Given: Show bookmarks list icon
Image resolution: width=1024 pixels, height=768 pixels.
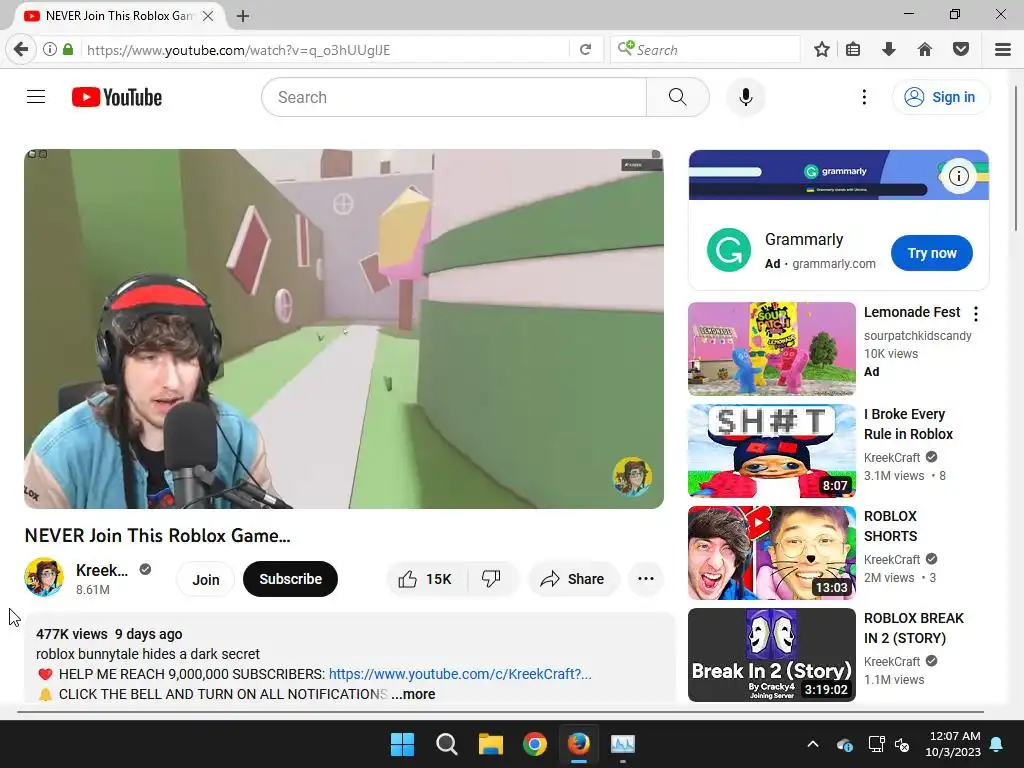Looking at the screenshot, I should [x=853, y=50].
